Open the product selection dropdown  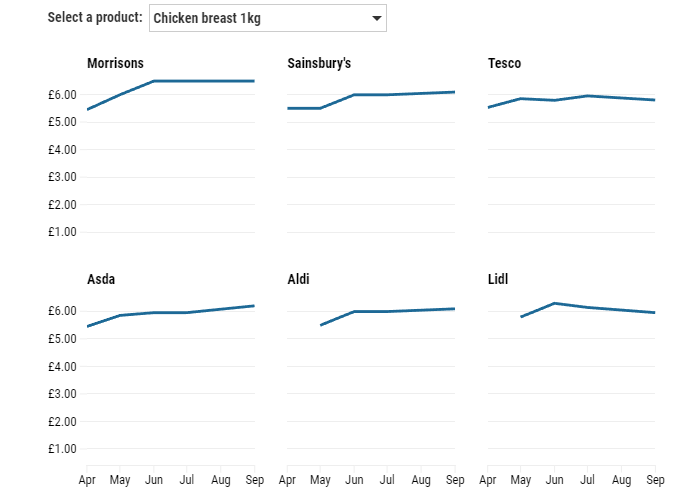tap(266, 18)
